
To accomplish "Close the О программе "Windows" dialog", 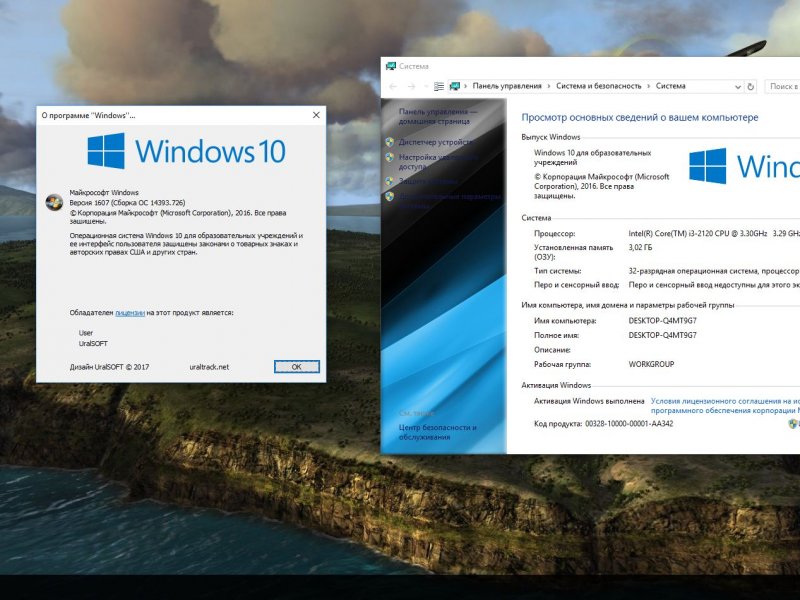I will coord(316,115).
